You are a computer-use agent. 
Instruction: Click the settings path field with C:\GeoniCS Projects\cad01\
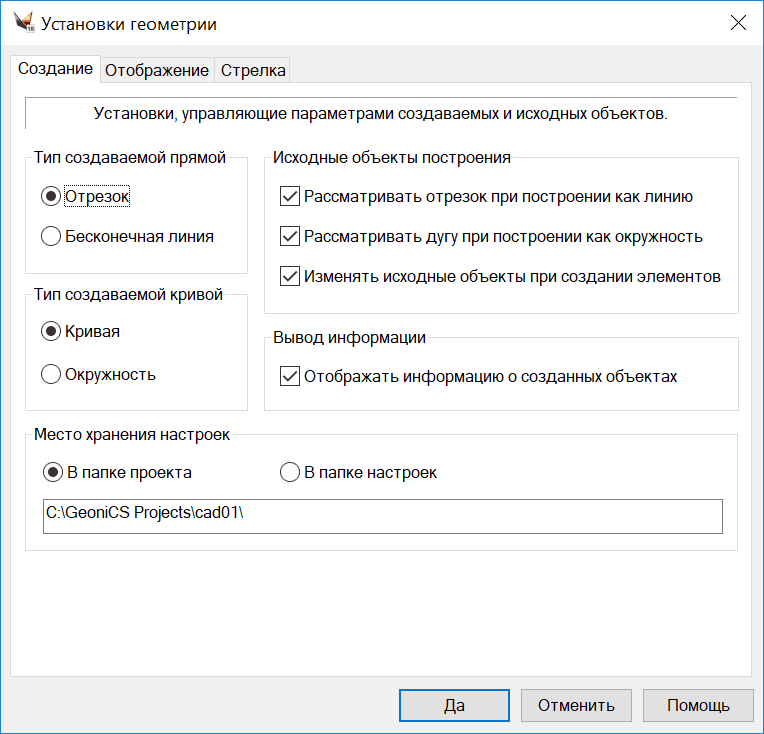tap(382, 516)
